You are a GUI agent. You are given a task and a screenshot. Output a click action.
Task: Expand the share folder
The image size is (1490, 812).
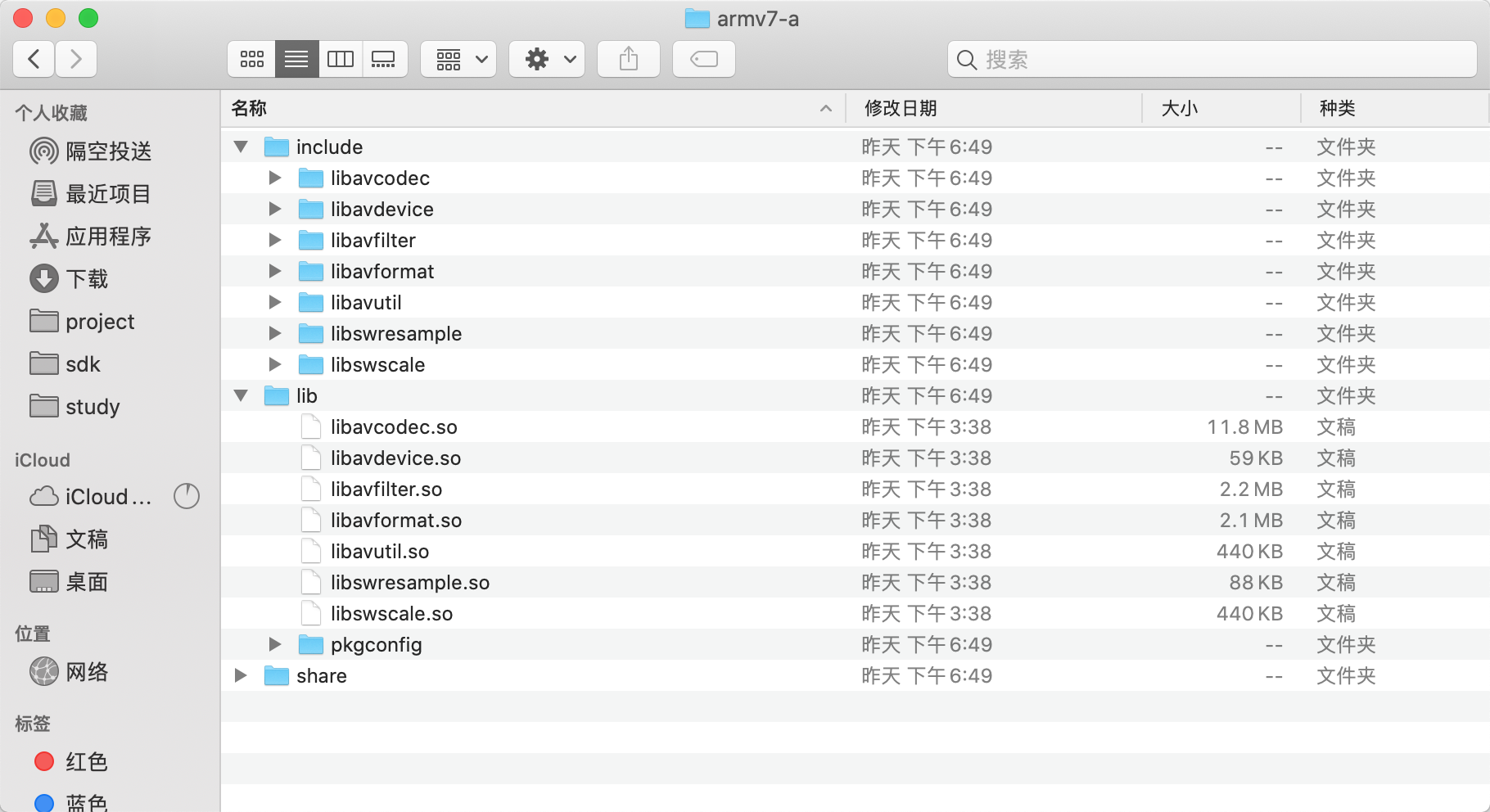(241, 676)
